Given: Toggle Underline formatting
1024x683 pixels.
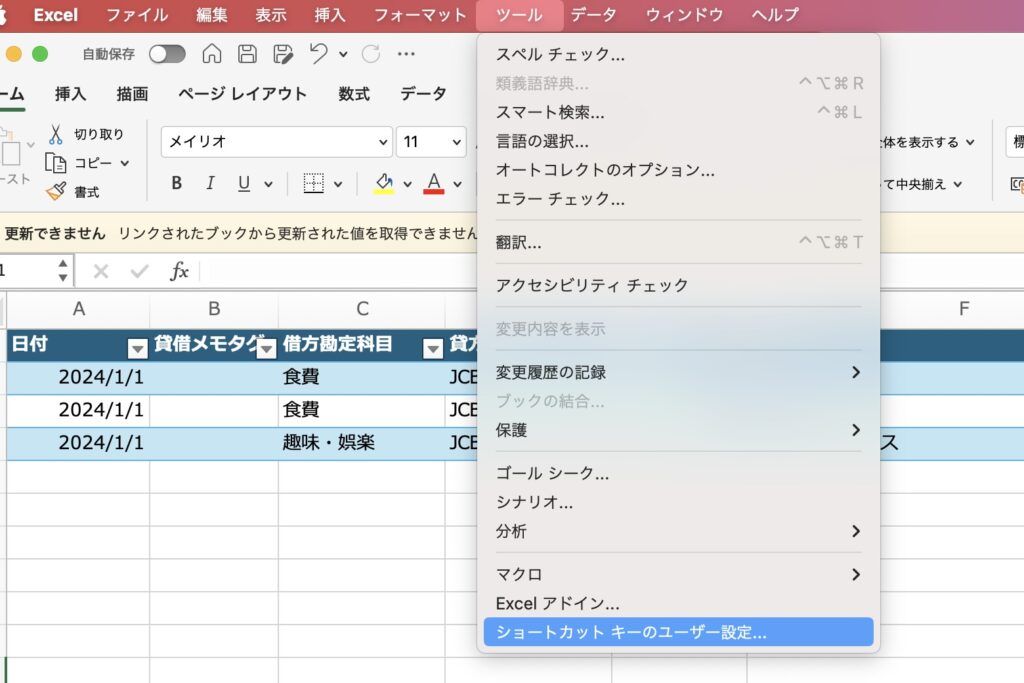Looking at the screenshot, I should [x=244, y=183].
